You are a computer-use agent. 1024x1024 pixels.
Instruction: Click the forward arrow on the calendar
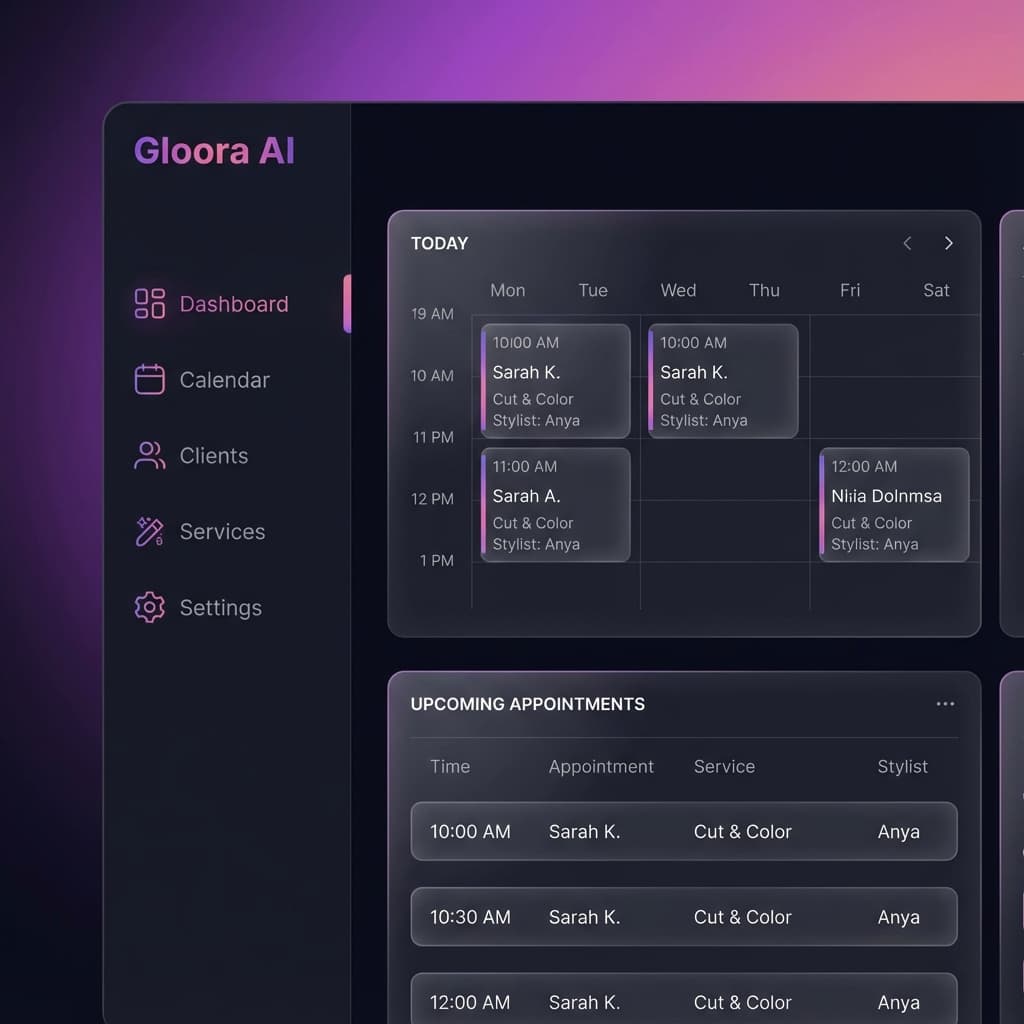948,243
